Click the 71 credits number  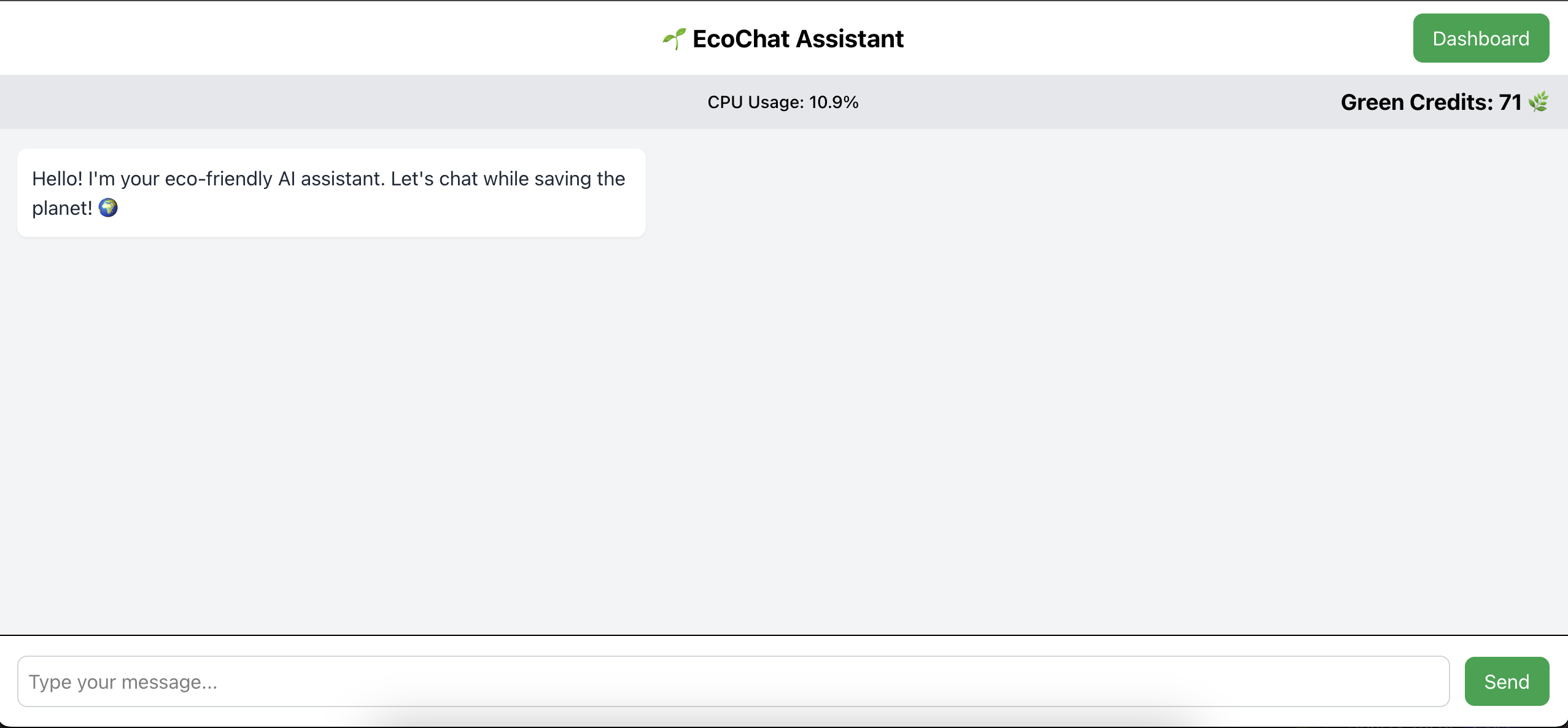point(1510,102)
